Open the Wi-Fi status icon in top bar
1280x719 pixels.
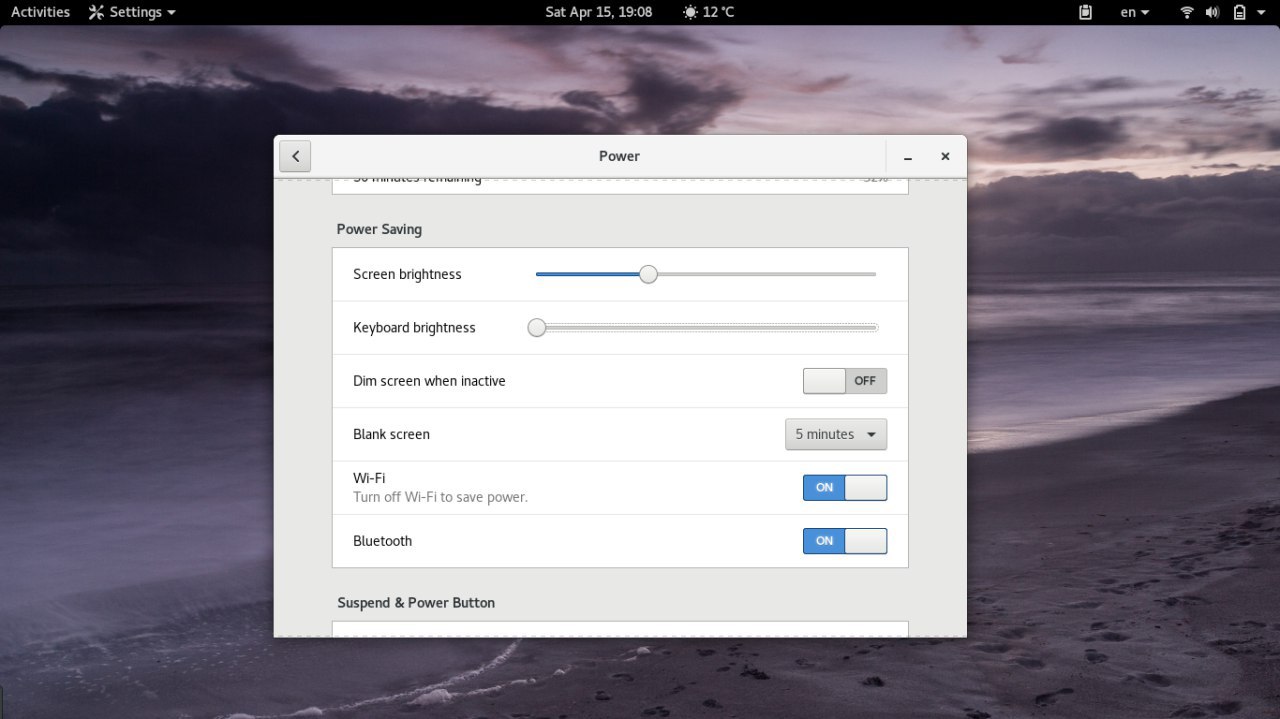[1187, 12]
